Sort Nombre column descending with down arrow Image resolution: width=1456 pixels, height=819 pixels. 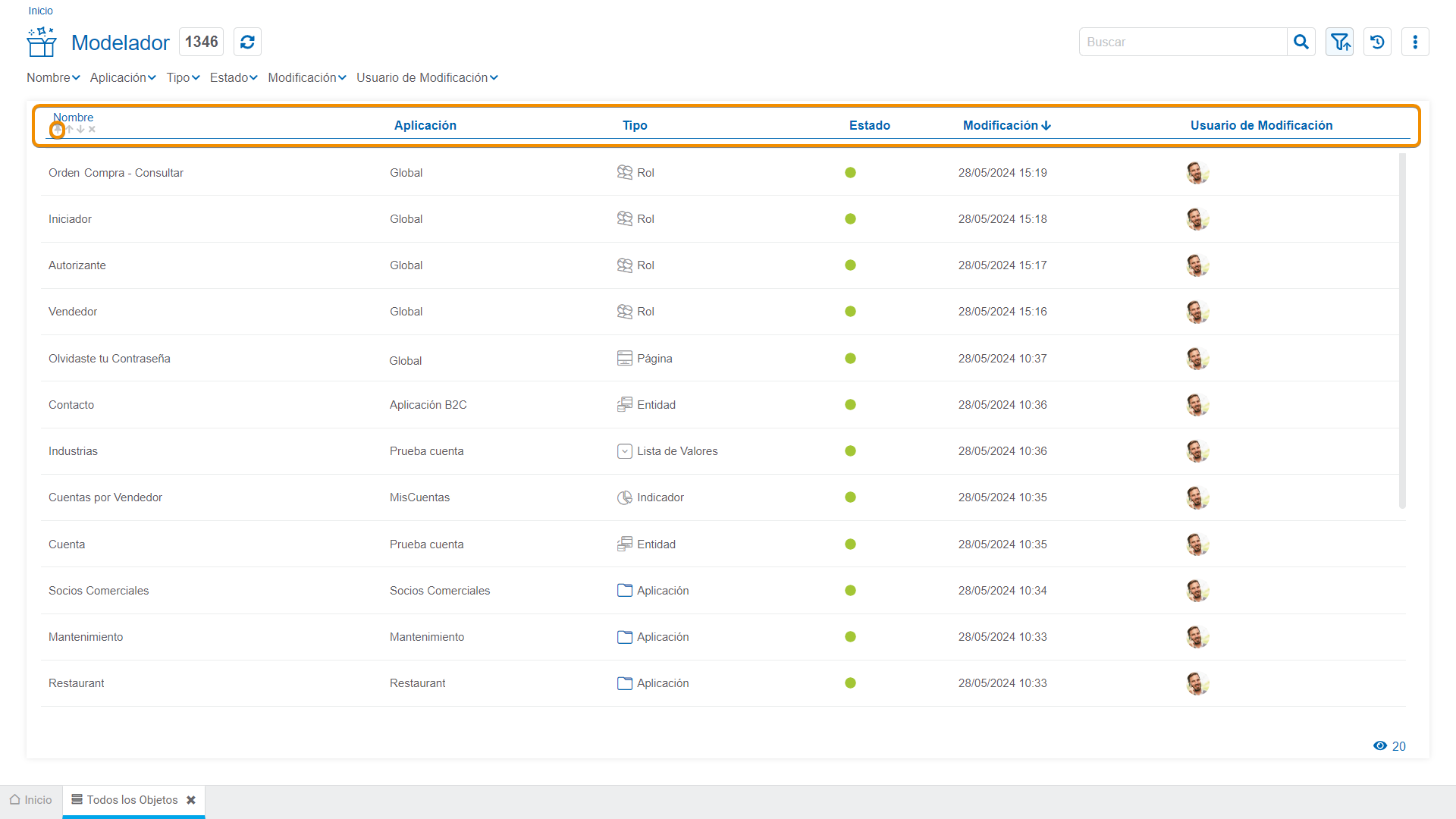point(80,130)
